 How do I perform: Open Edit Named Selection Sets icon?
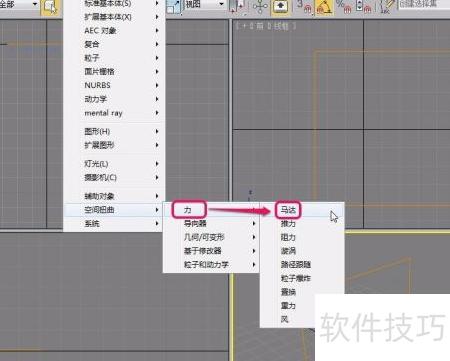tap(386, 7)
